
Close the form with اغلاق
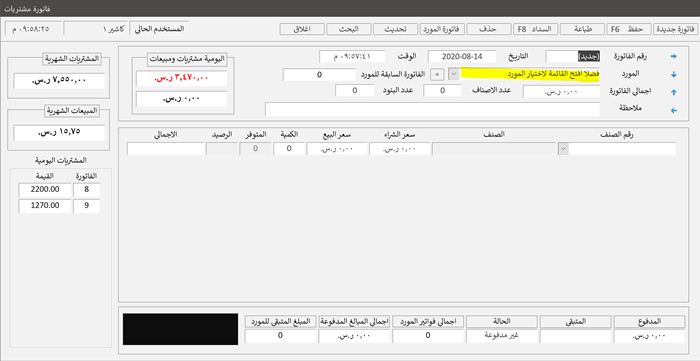[302, 29]
